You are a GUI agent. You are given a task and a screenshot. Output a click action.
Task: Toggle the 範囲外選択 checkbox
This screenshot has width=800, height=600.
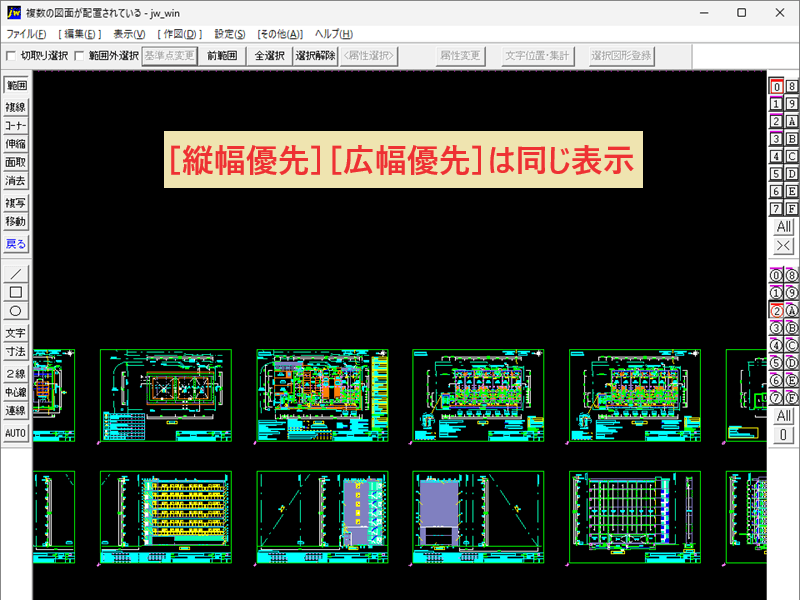79,56
